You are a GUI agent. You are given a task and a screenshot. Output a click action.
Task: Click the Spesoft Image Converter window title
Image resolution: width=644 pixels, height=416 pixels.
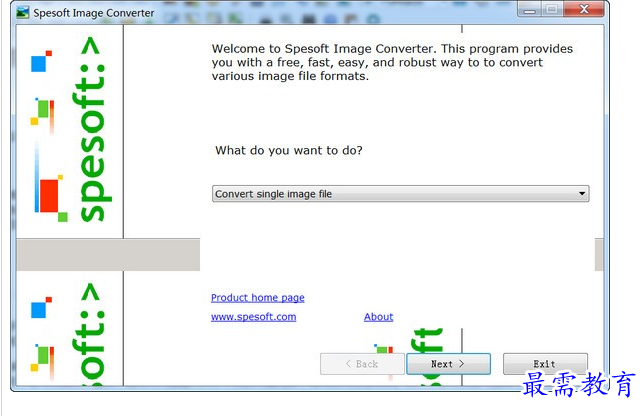pyautogui.click(x=94, y=13)
